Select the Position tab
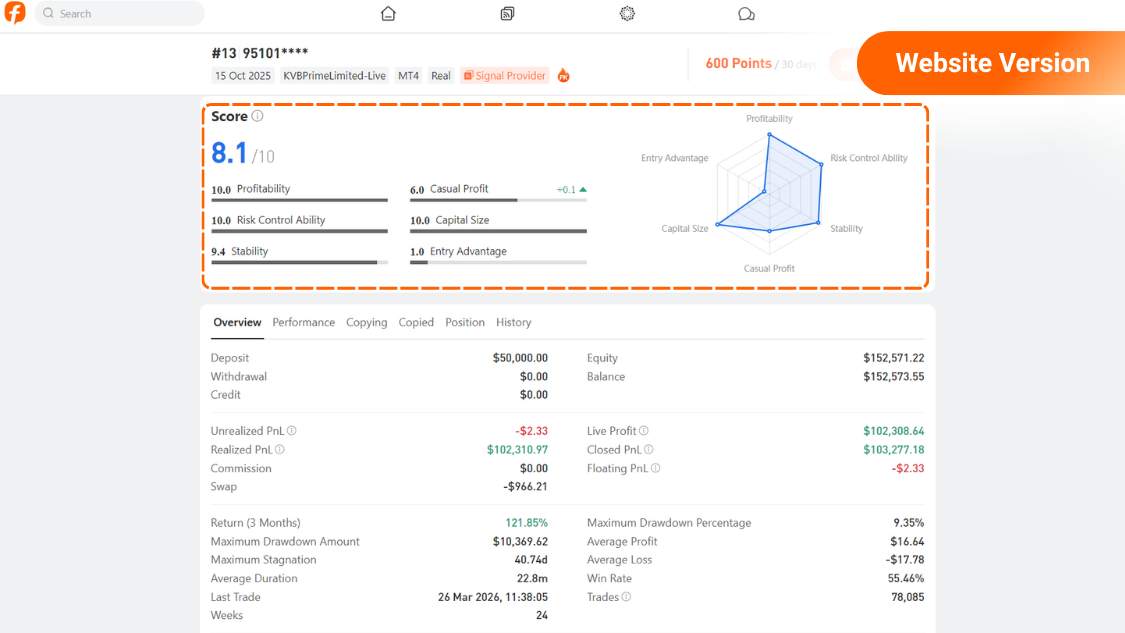Image resolution: width=1125 pixels, height=633 pixels. coord(464,322)
